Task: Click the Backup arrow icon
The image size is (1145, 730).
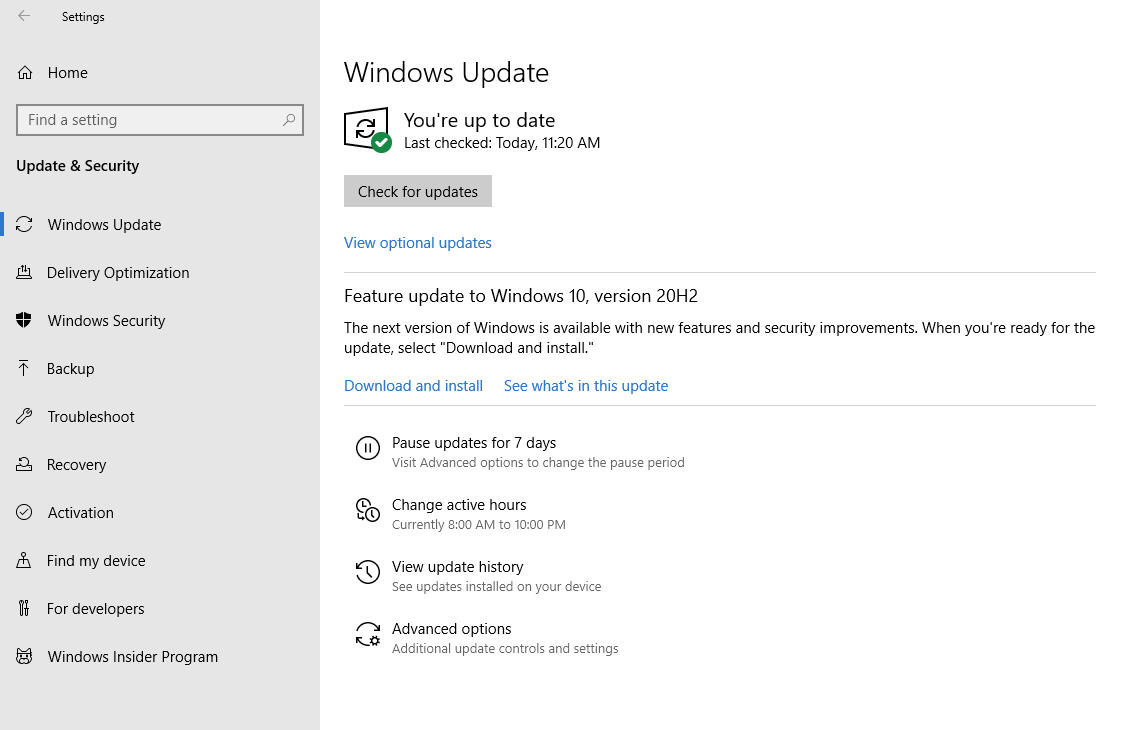Action: point(24,368)
